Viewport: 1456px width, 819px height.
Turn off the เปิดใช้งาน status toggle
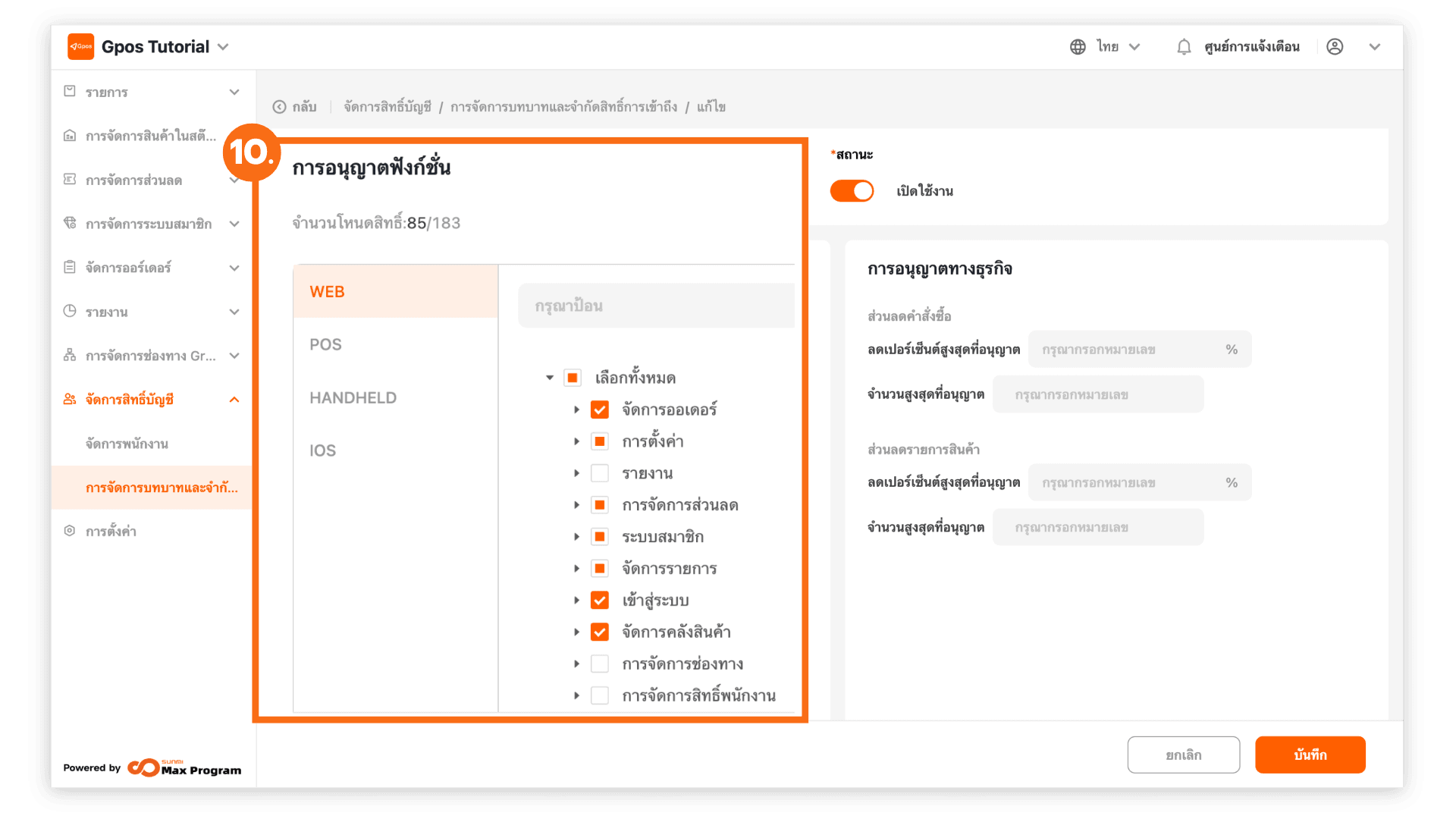coord(852,191)
